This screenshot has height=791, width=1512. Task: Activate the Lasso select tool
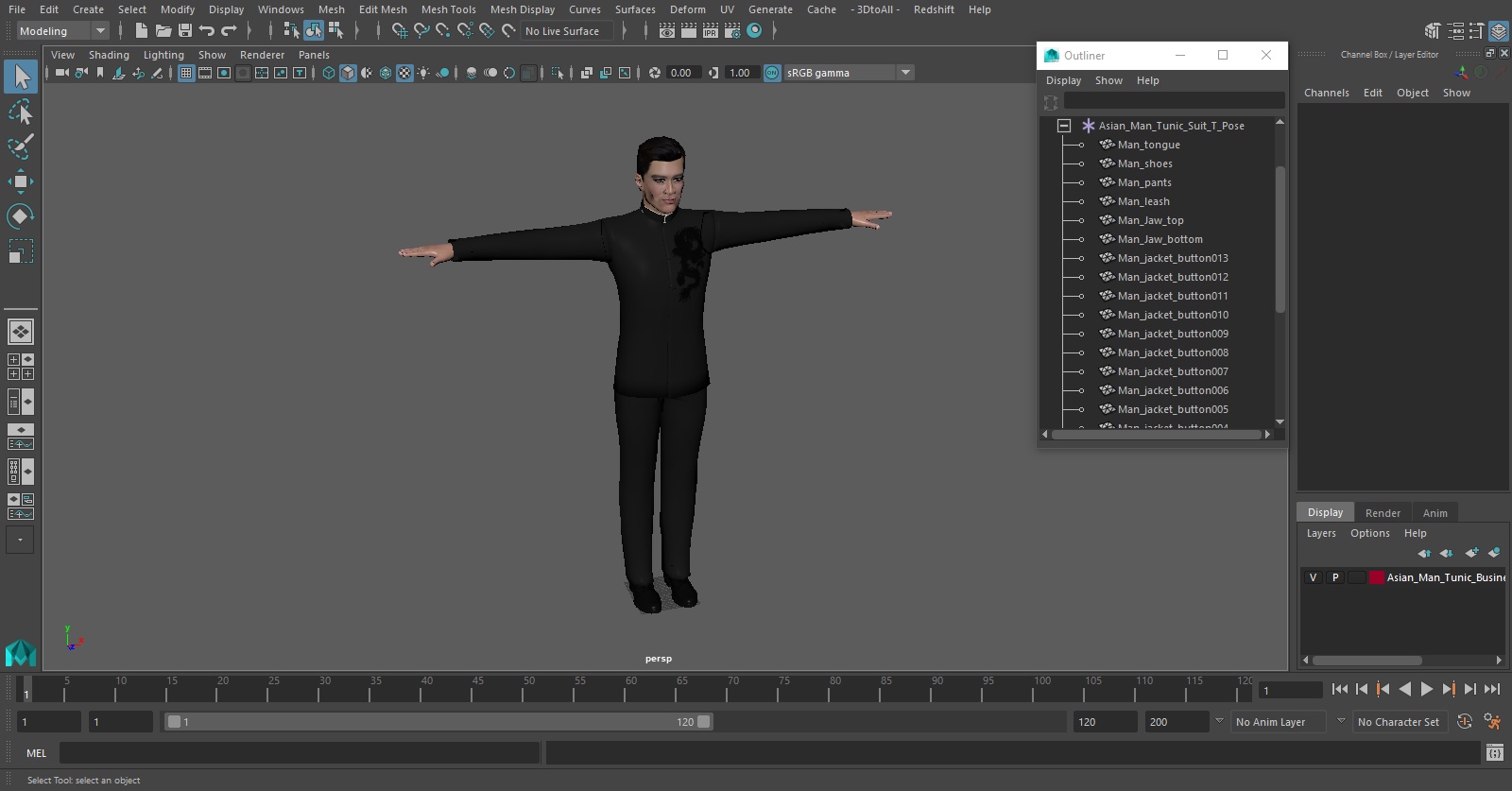click(x=21, y=112)
